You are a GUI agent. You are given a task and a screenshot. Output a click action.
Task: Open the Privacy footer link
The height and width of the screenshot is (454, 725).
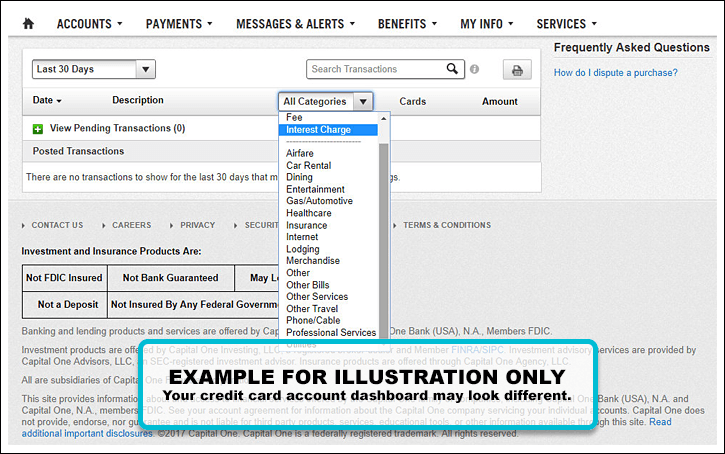pos(197,225)
